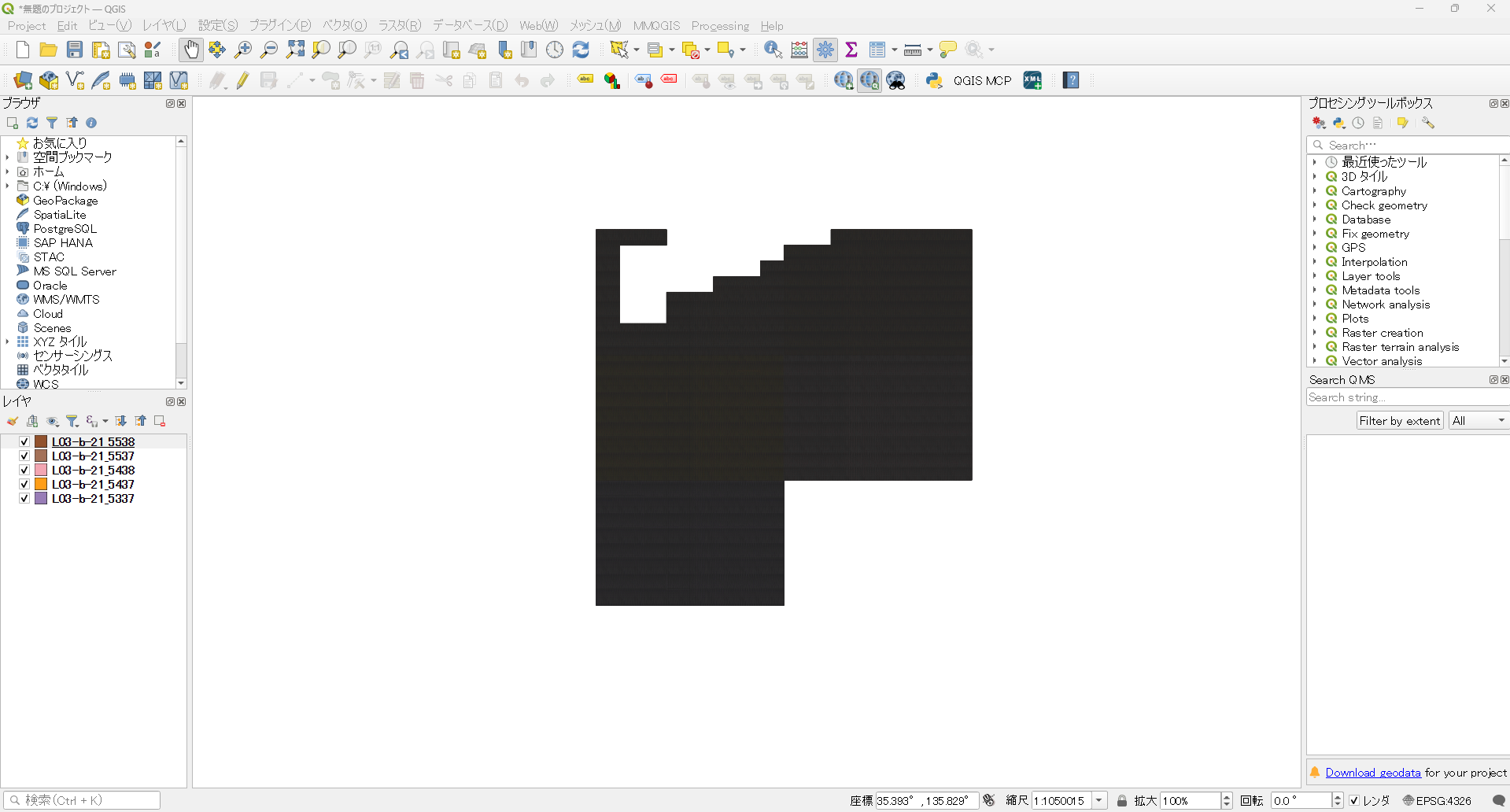Open the Processing Toolbox options icon
Screen dimensions: 1510x812
(1429, 123)
